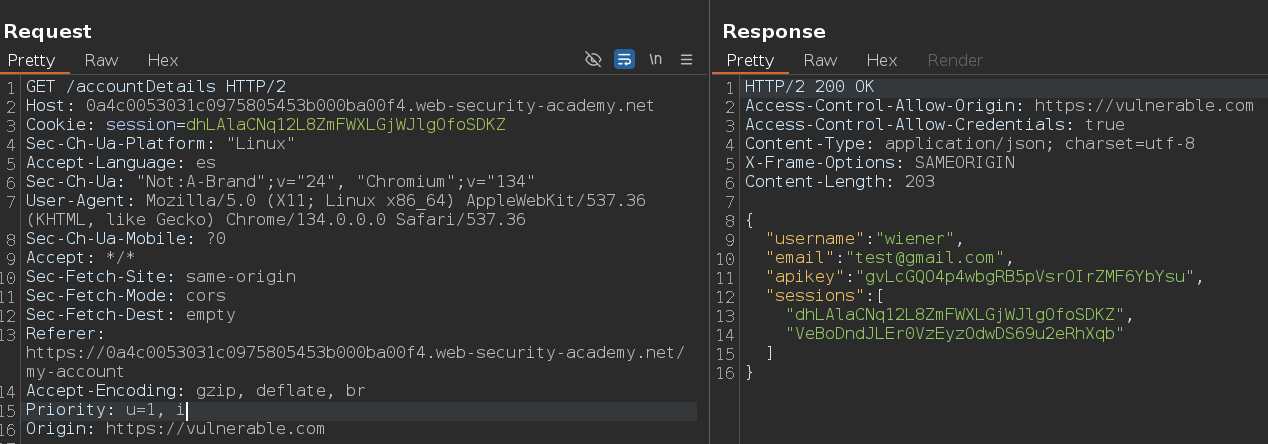Toggle the \n show newlines button
1268x444 pixels.
click(x=655, y=60)
